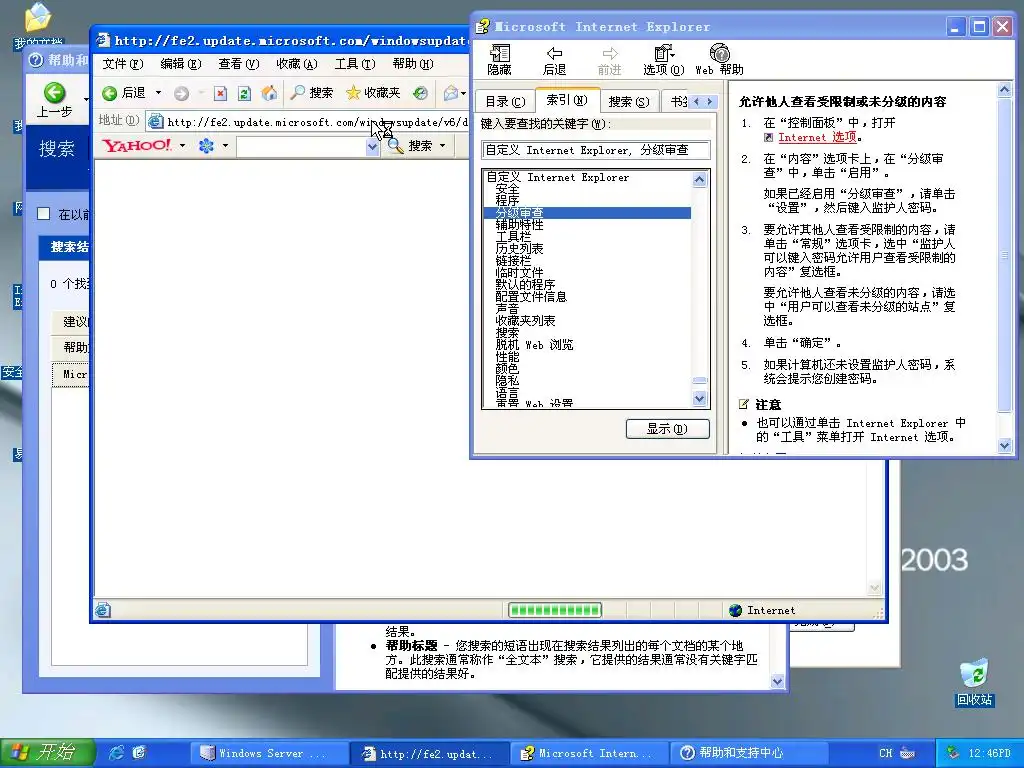The height and width of the screenshot is (768, 1024).
Task: Open the 编辑(E) menu in IE
Action: (180, 64)
